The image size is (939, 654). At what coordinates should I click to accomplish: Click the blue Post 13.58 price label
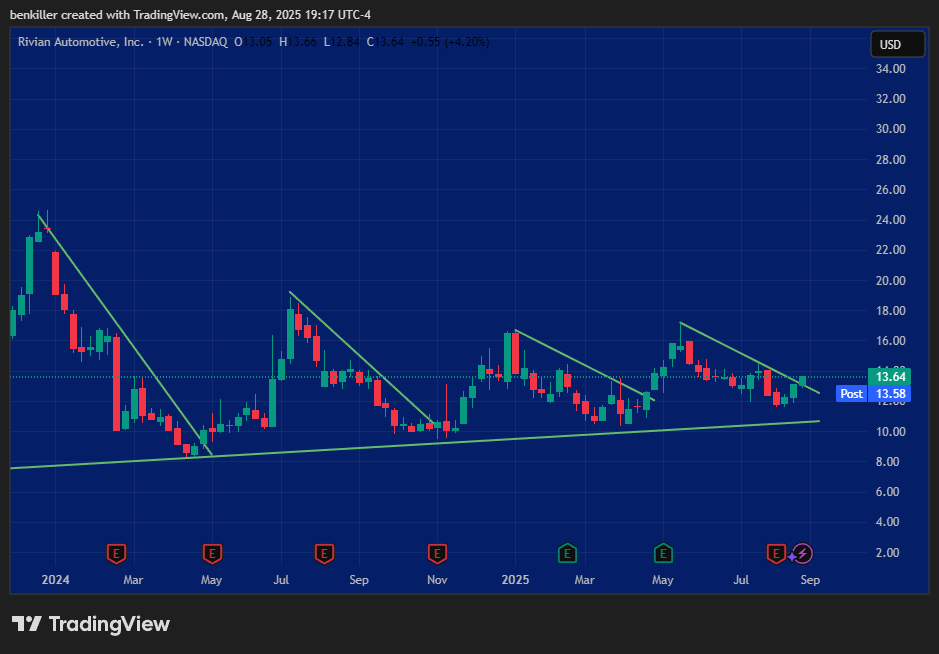[x=873, y=393]
